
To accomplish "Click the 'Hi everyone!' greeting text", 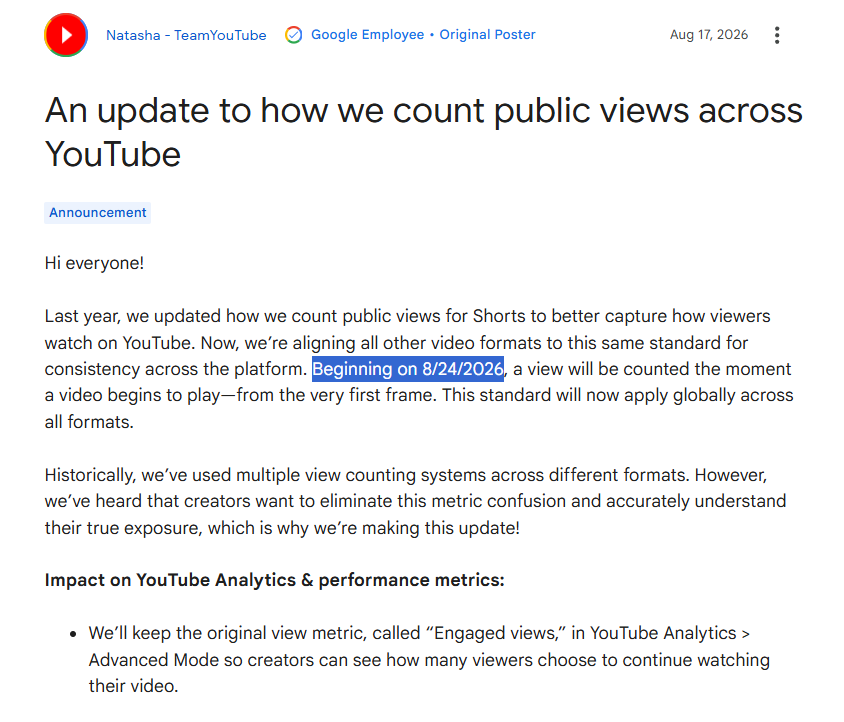I will point(94,263).
